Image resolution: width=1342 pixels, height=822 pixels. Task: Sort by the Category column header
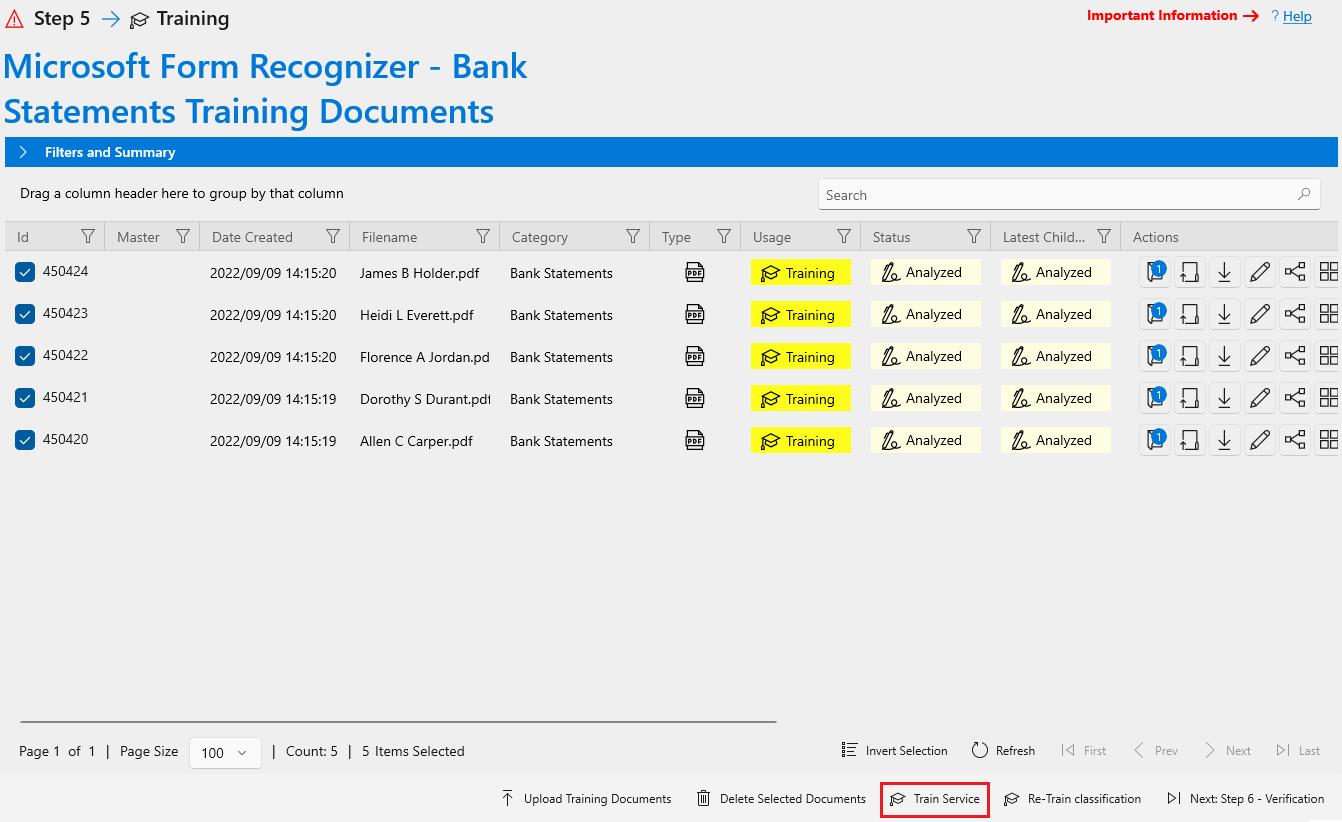click(539, 237)
